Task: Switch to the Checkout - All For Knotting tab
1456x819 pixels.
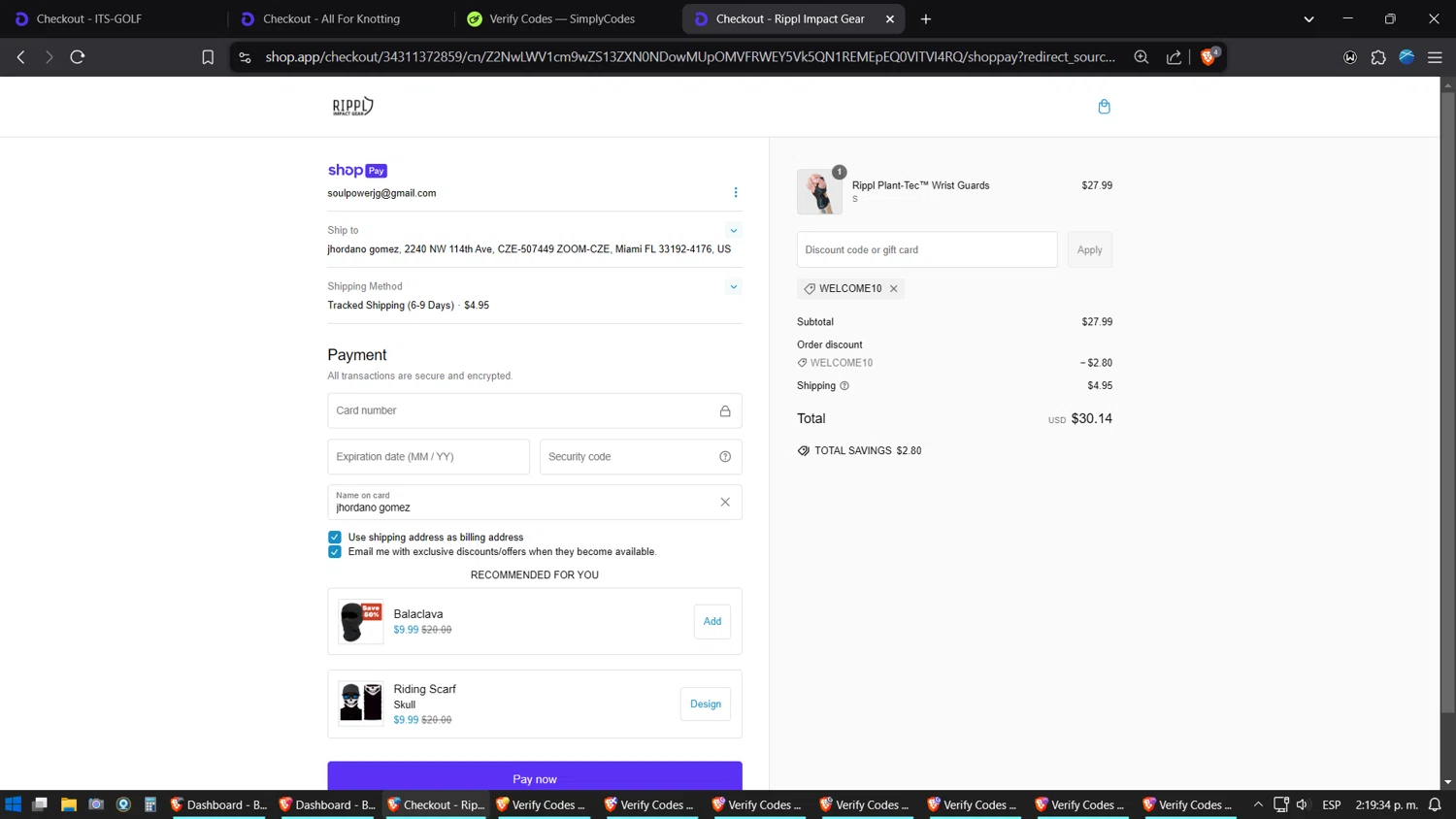Action: (x=332, y=18)
